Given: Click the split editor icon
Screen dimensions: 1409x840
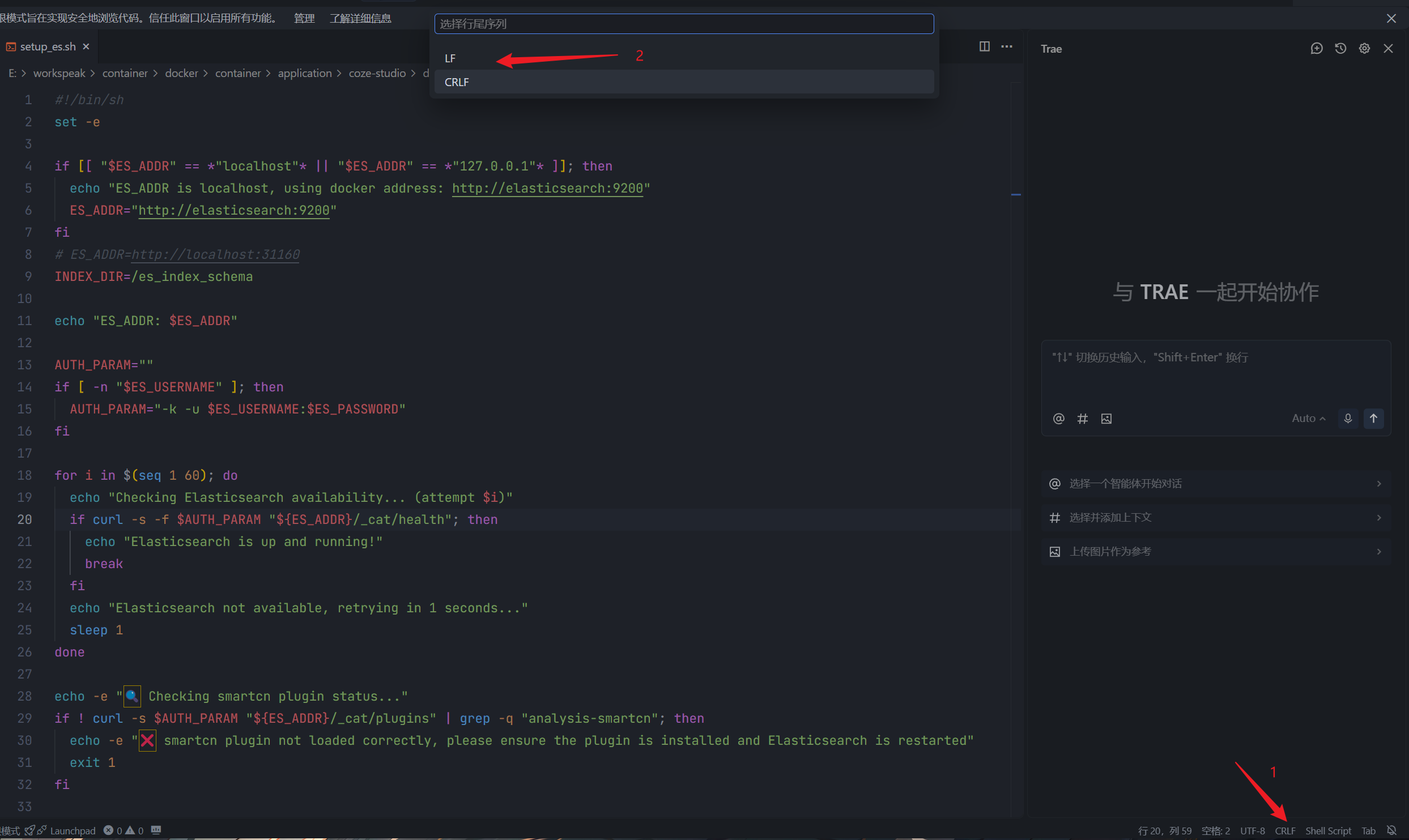Looking at the screenshot, I should click(x=984, y=46).
